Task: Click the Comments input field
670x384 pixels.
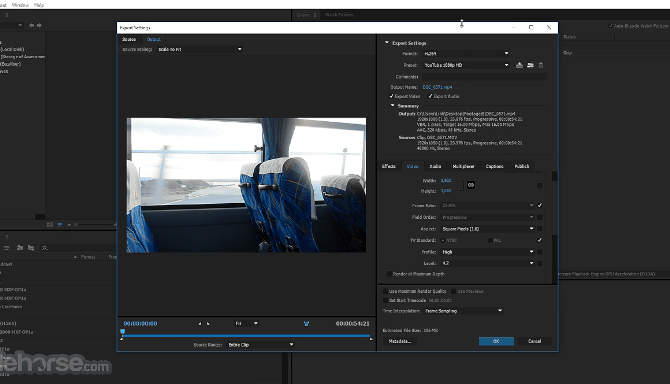Action: (x=484, y=76)
